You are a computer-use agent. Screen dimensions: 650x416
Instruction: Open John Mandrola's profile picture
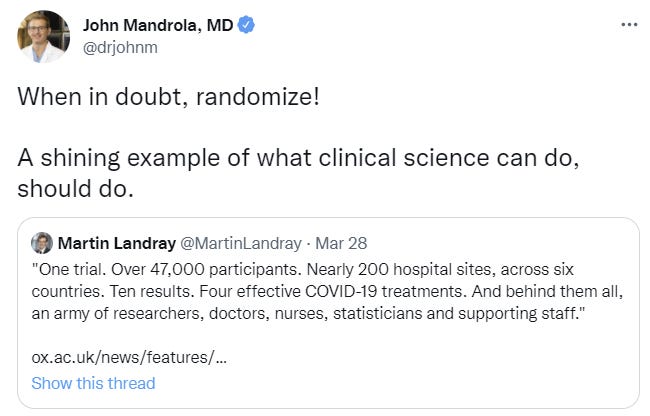pos(43,36)
